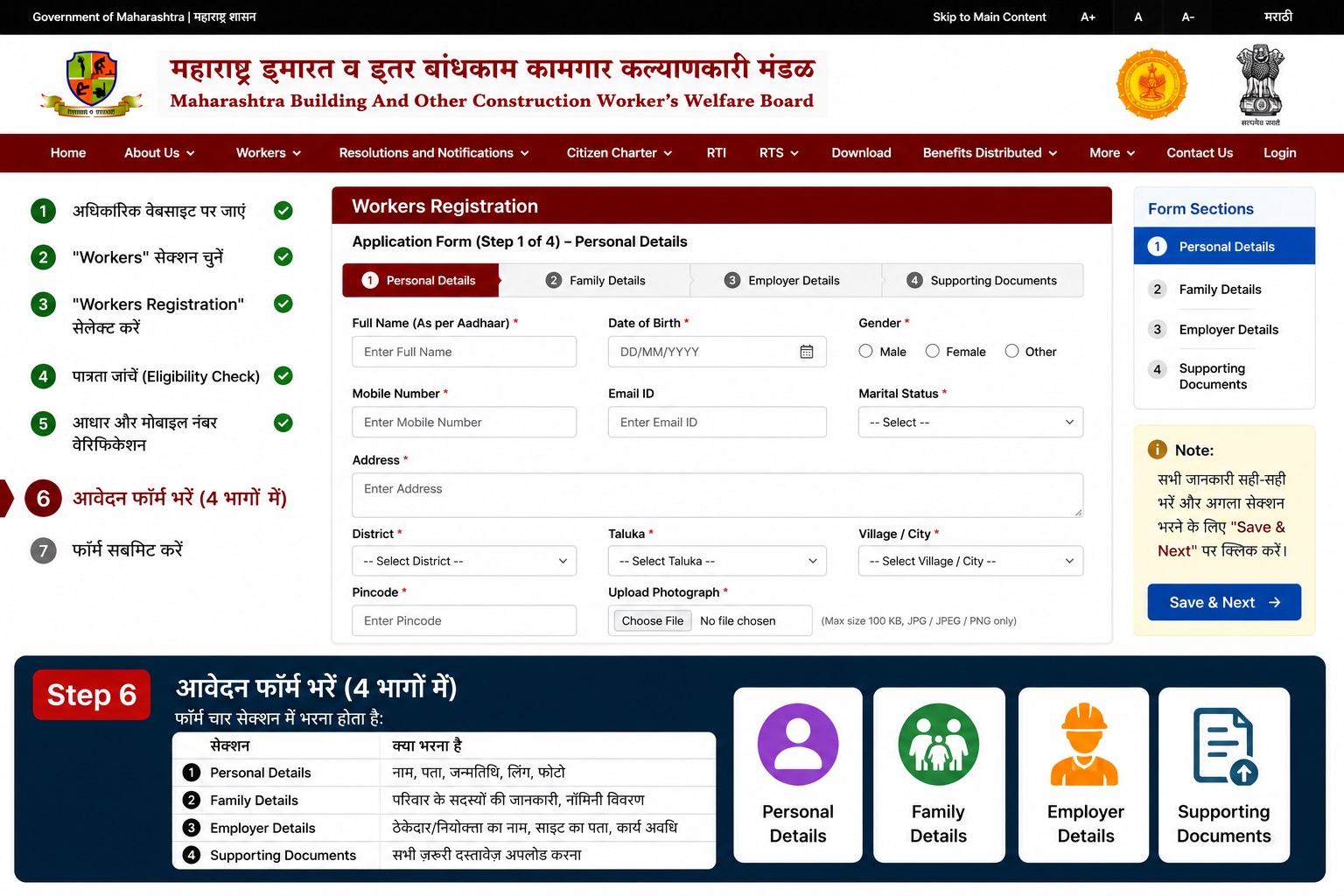This screenshot has width=1344, height=896.
Task: Click the green Family Details card icon
Action: (x=938, y=745)
